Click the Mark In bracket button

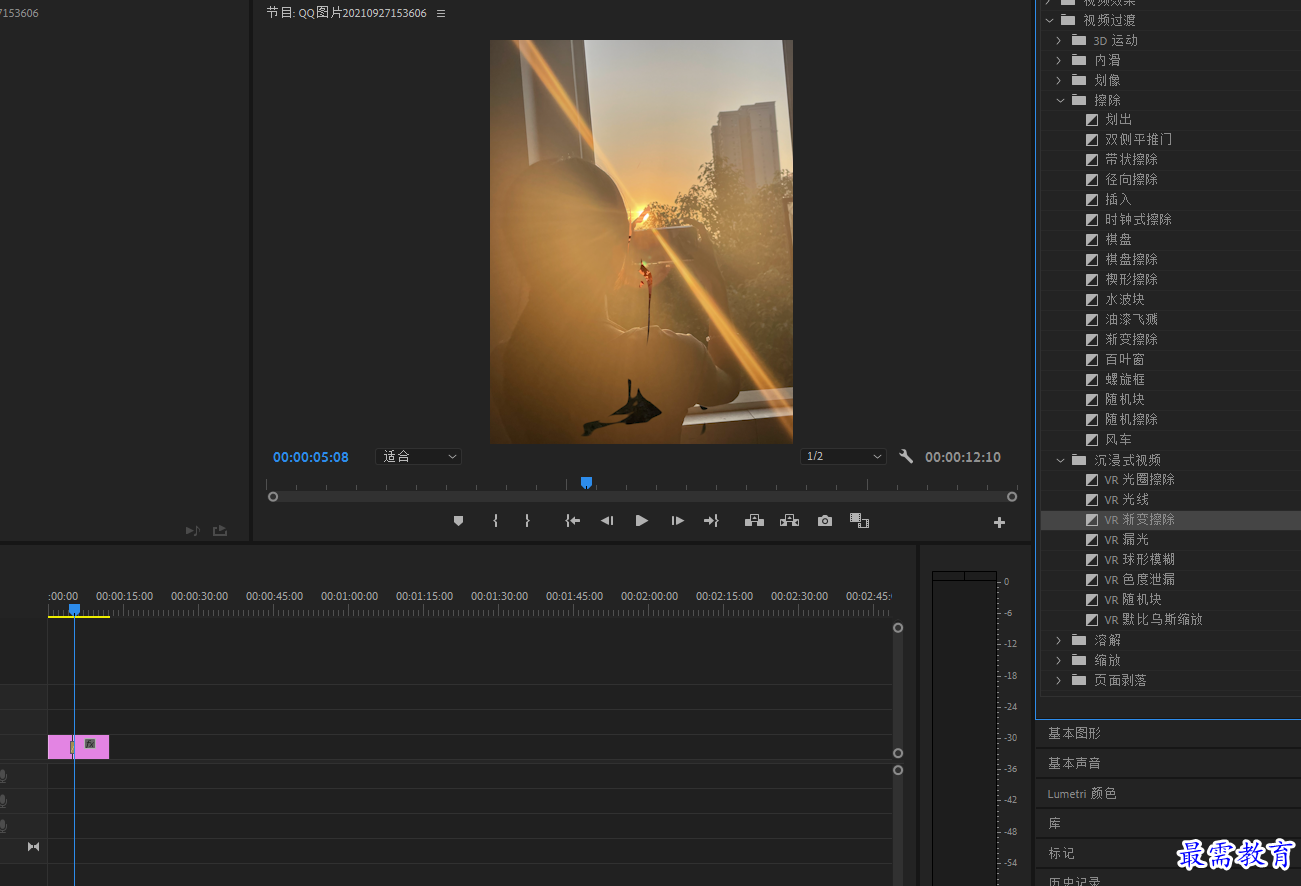coord(495,521)
